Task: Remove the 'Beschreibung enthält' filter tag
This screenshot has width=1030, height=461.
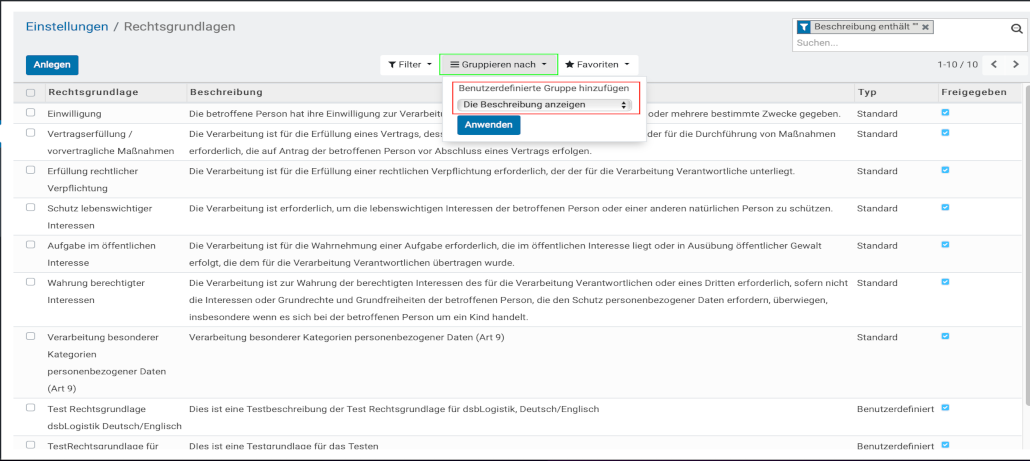Action: (925, 27)
